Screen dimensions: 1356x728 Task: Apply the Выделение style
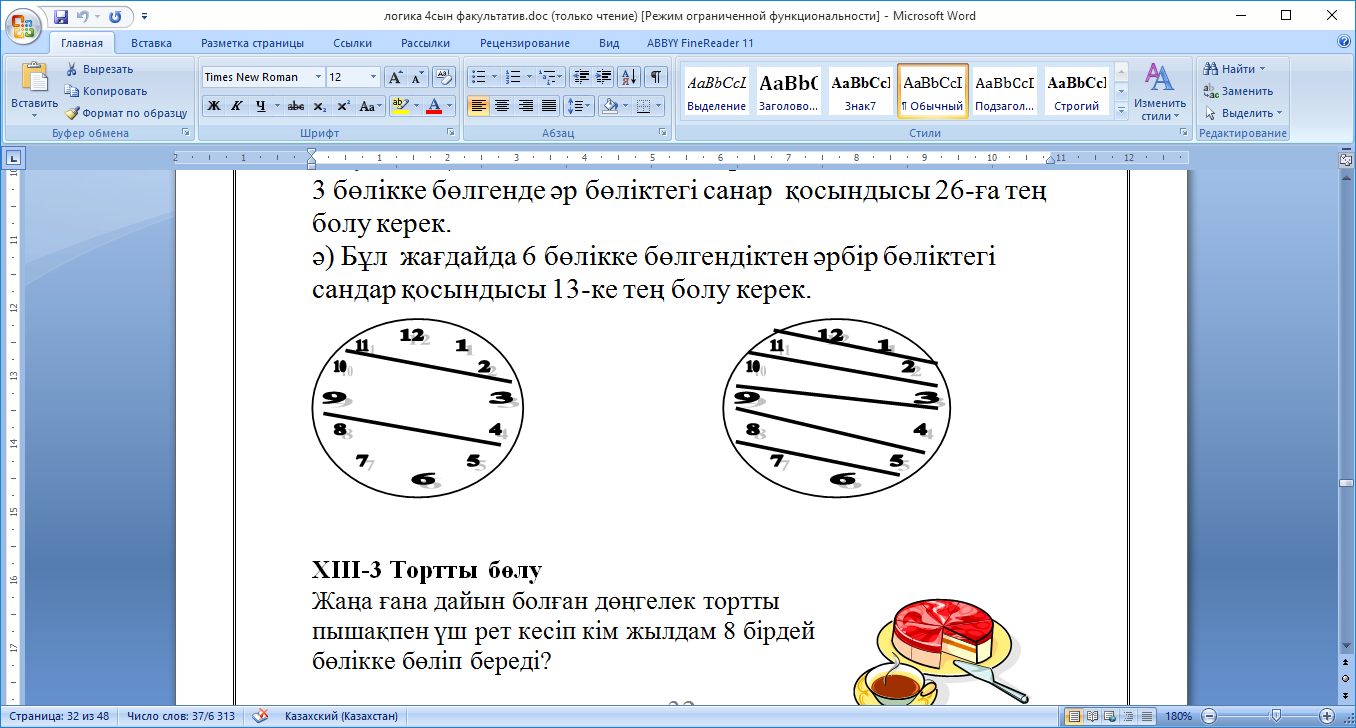click(x=716, y=91)
